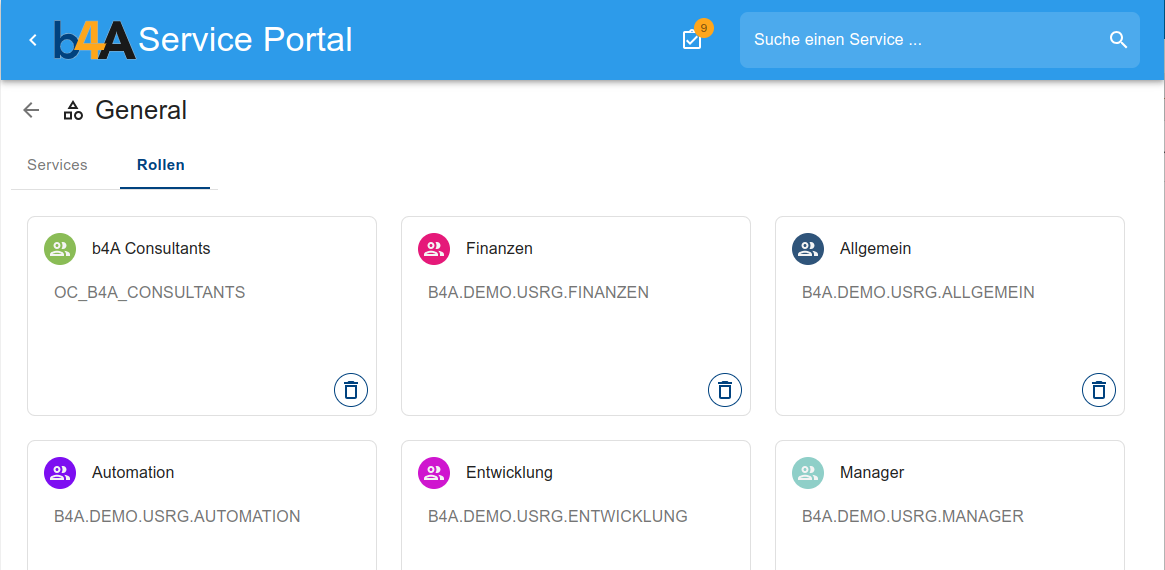Click the dark blue Allgemein group icon

click(808, 249)
